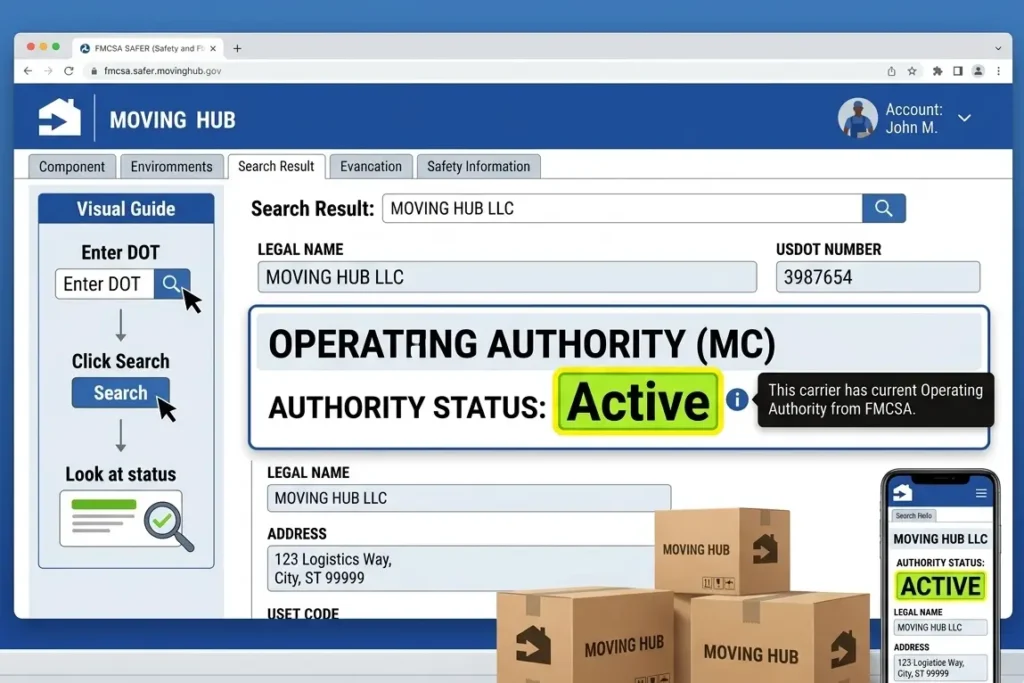Click the share icon in browser toolbar
This screenshot has width=1024, height=683.
(x=891, y=71)
